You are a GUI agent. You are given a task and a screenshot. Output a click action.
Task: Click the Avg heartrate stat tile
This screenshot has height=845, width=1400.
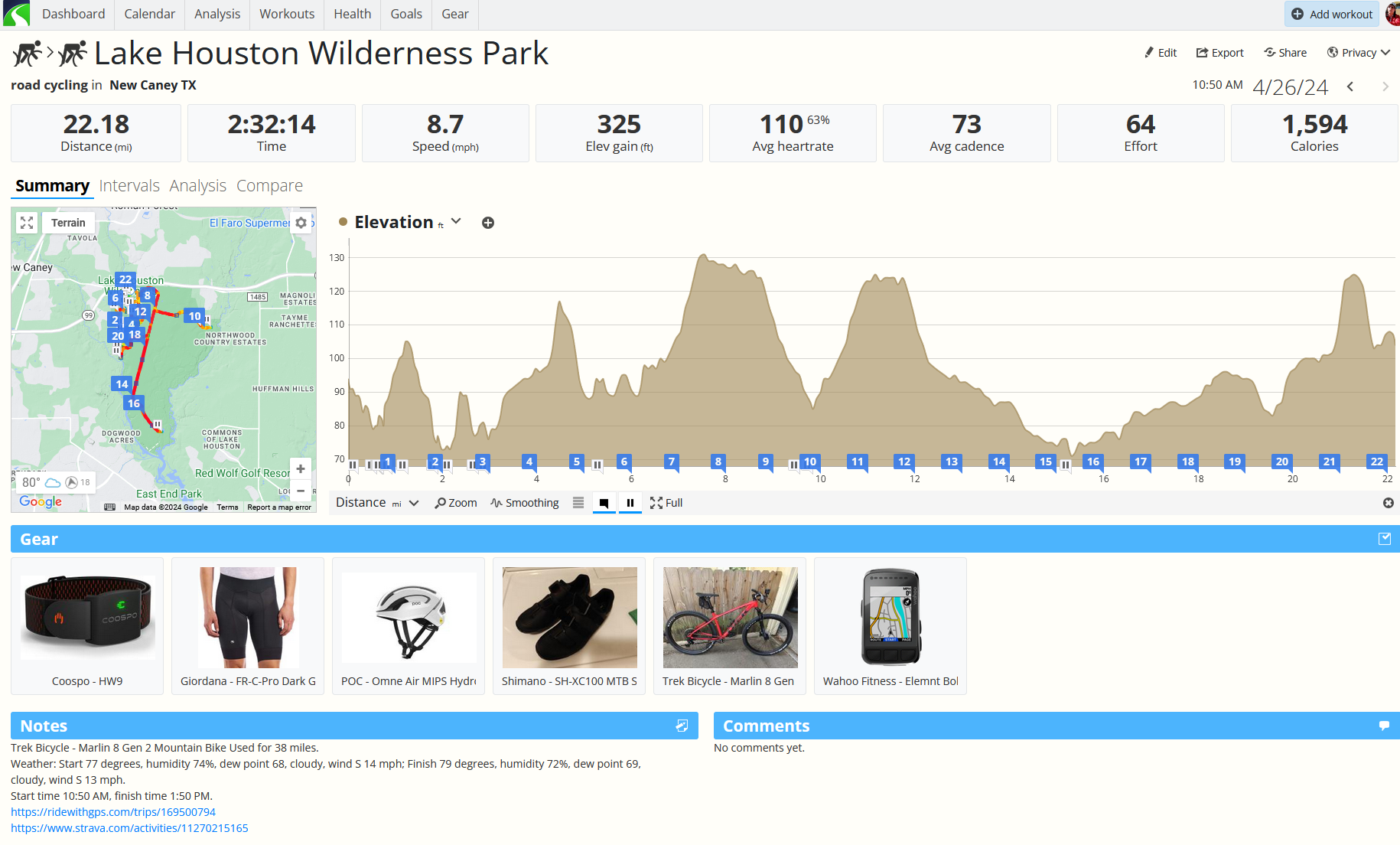[x=793, y=133]
